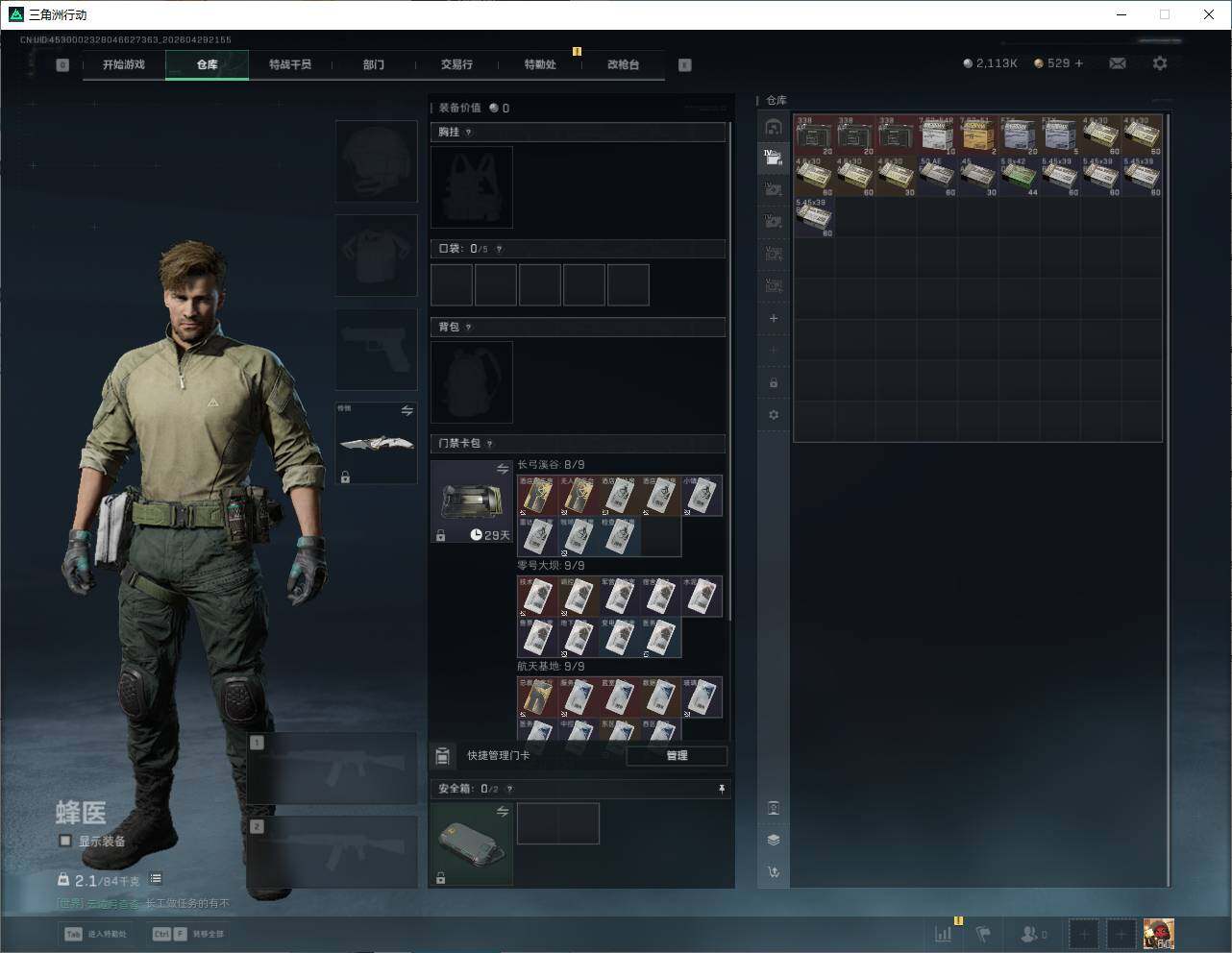Click the 管理 button

(677, 756)
